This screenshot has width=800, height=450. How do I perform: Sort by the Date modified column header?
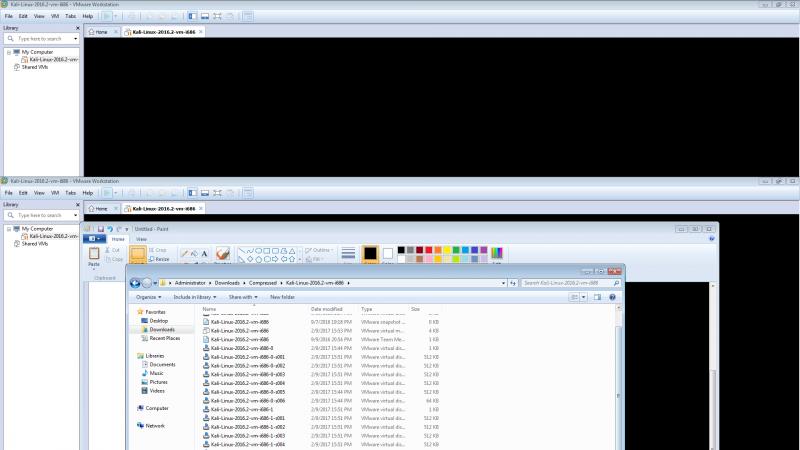[x=327, y=309]
